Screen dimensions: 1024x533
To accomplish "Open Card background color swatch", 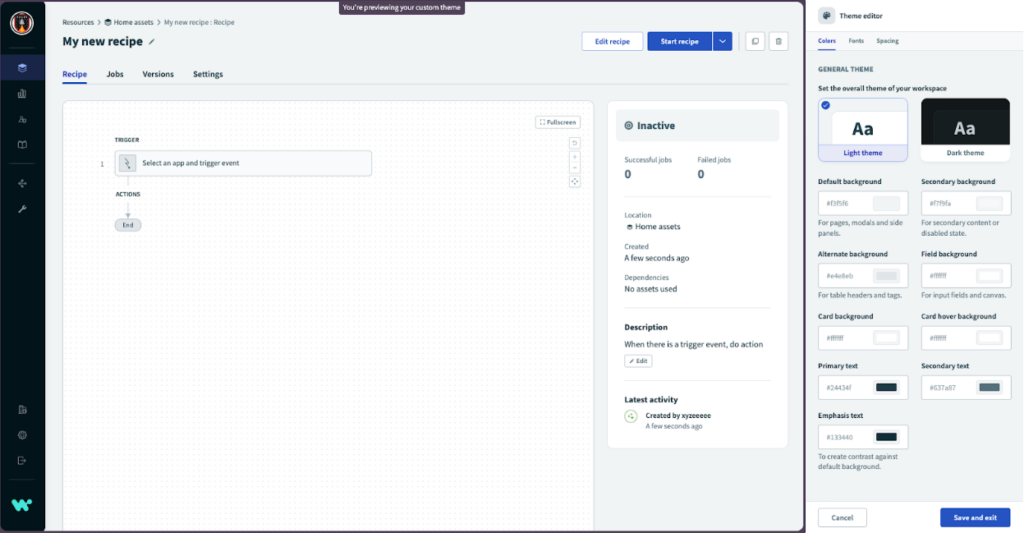I will [886, 338].
